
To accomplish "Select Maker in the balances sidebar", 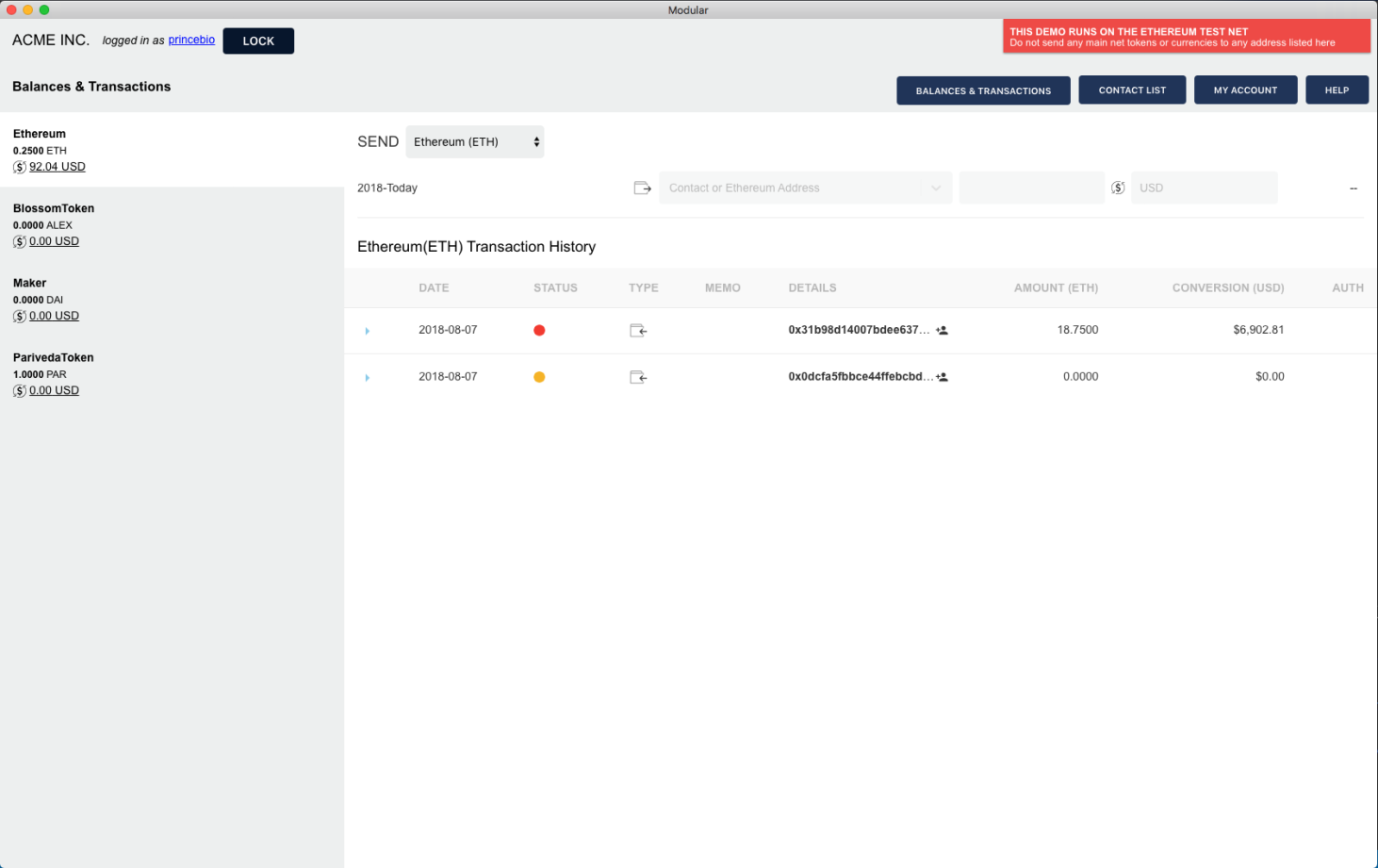I will click(172, 299).
